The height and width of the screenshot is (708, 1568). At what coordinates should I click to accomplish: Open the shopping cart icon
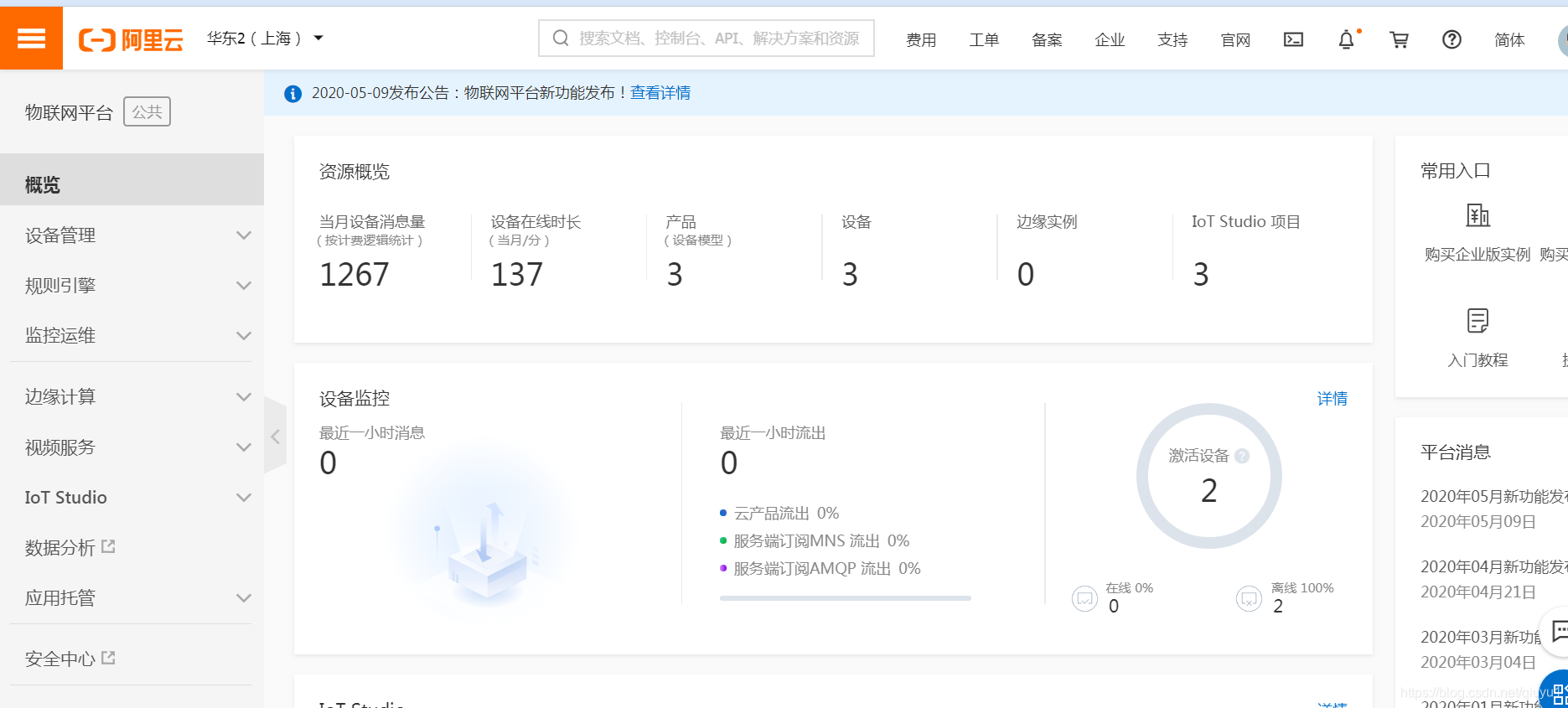point(1399,39)
